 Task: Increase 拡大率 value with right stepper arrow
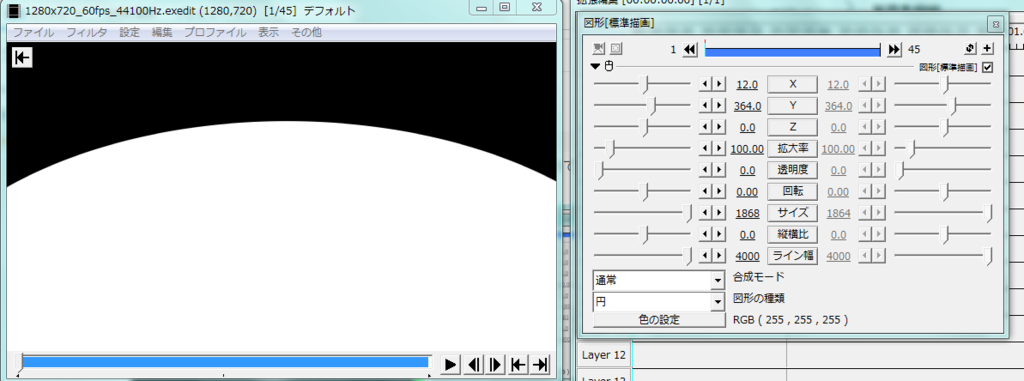point(719,149)
